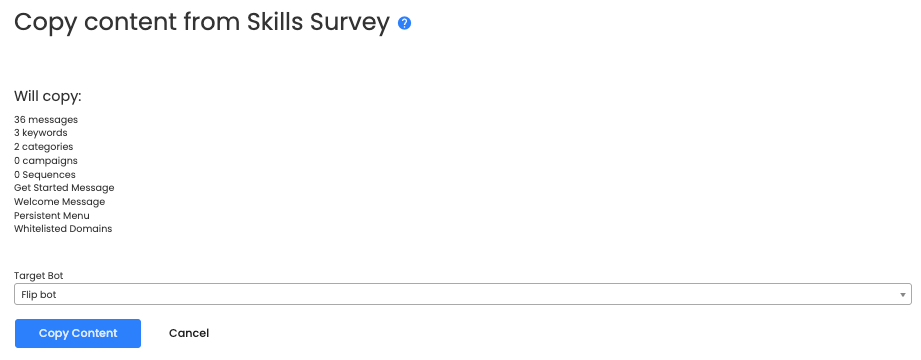
Task: Select the Flip bot selected value text
Action: (x=39, y=295)
